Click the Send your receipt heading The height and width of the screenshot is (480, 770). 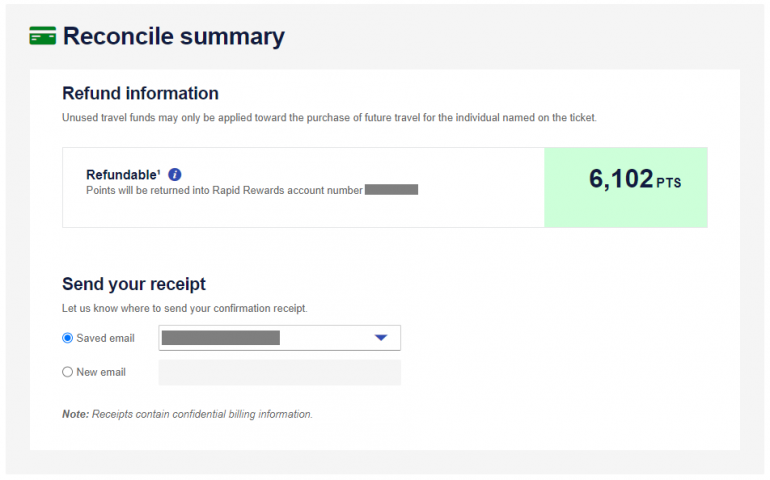[134, 284]
